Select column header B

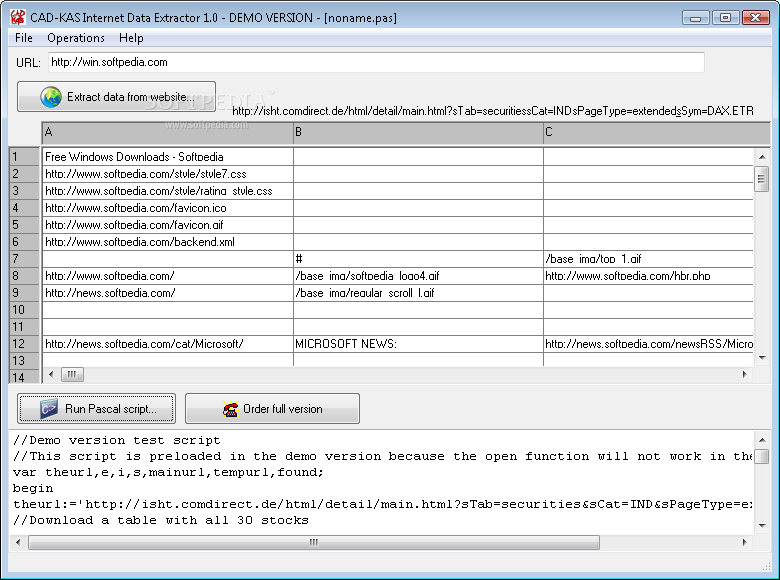pyautogui.click(x=418, y=133)
